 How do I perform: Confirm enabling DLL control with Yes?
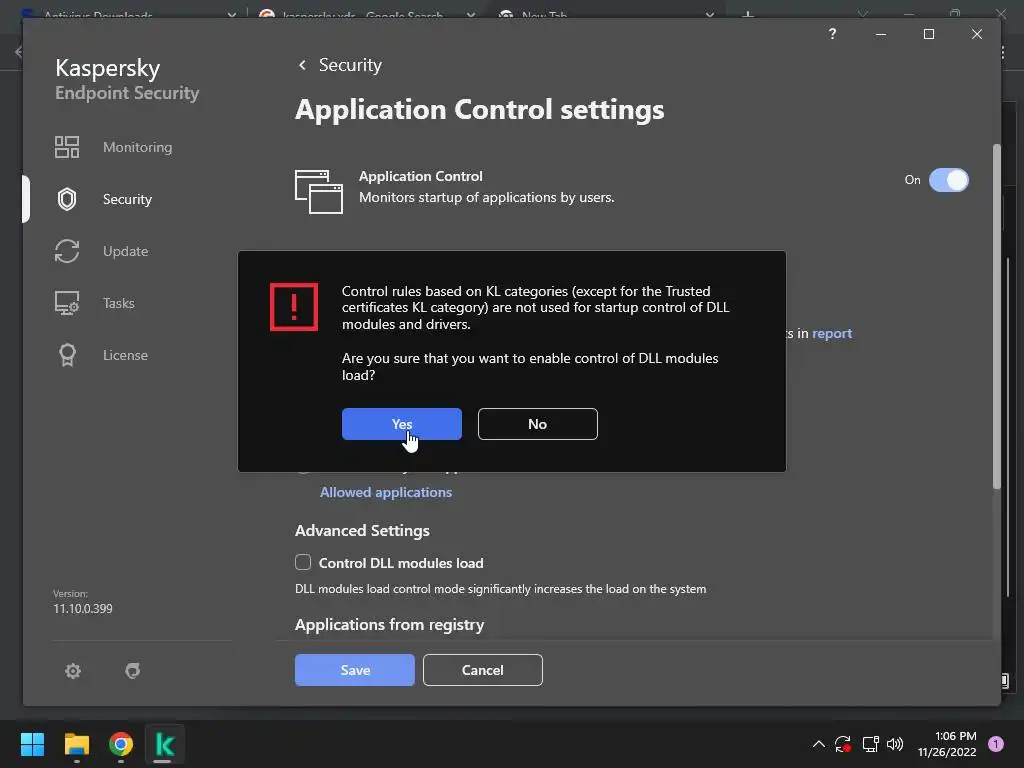click(x=402, y=424)
